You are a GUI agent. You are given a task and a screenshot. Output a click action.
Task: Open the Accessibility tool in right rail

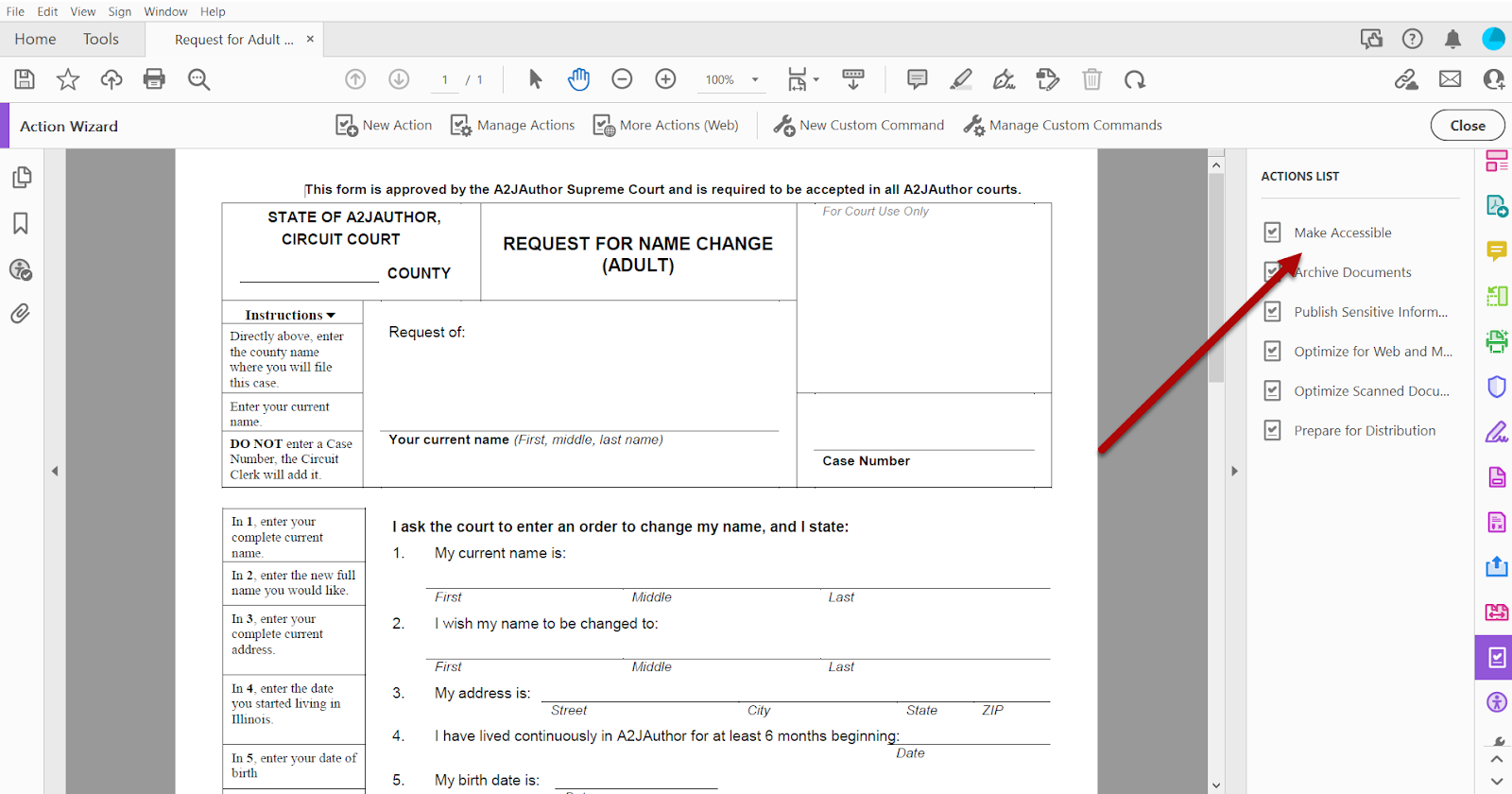1497,702
